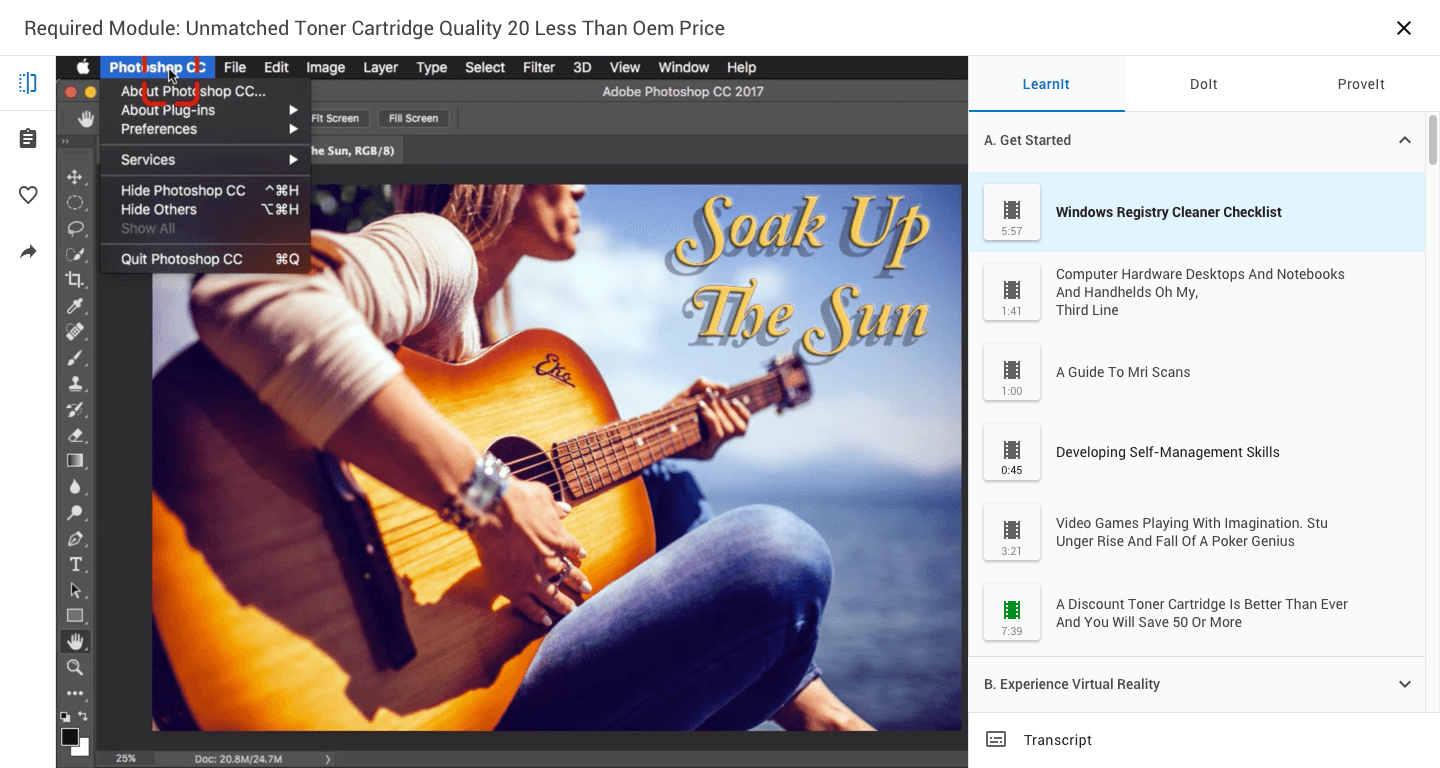The height and width of the screenshot is (768, 1440).
Task: Select the Elliptical Marquee tool
Action: 75,203
